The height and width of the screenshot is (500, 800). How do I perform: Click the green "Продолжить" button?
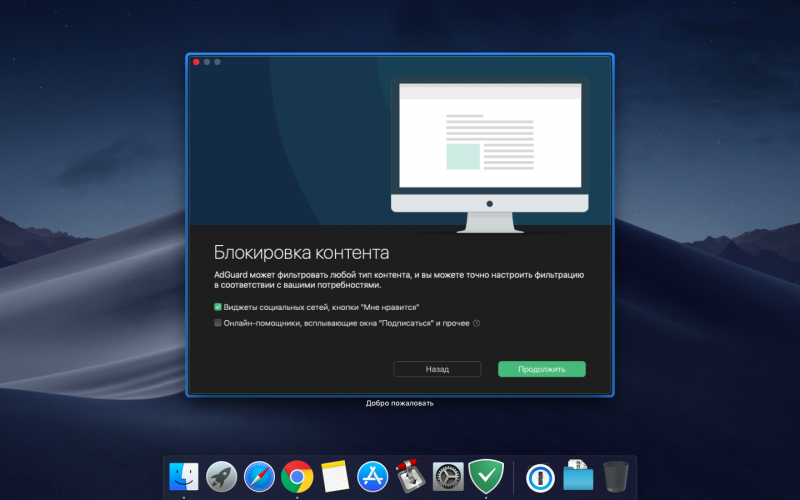542,369
